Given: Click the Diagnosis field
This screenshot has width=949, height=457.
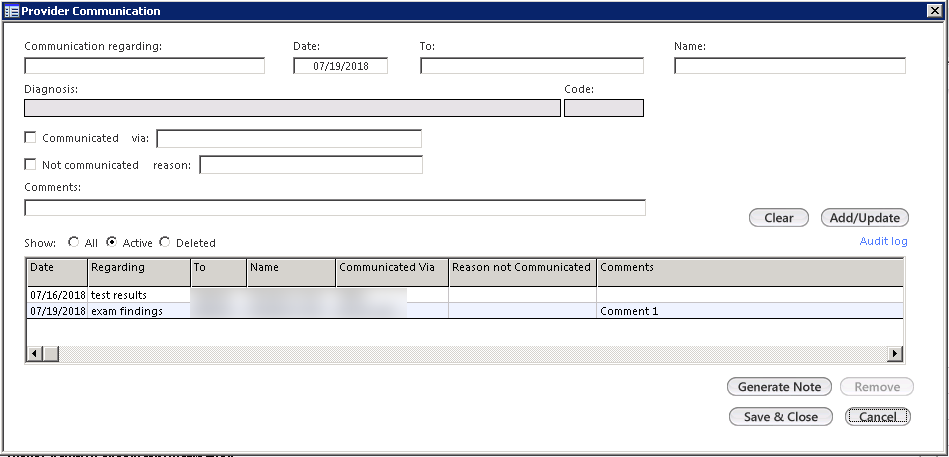Looking at the screenshot, I should coord(292,108).
